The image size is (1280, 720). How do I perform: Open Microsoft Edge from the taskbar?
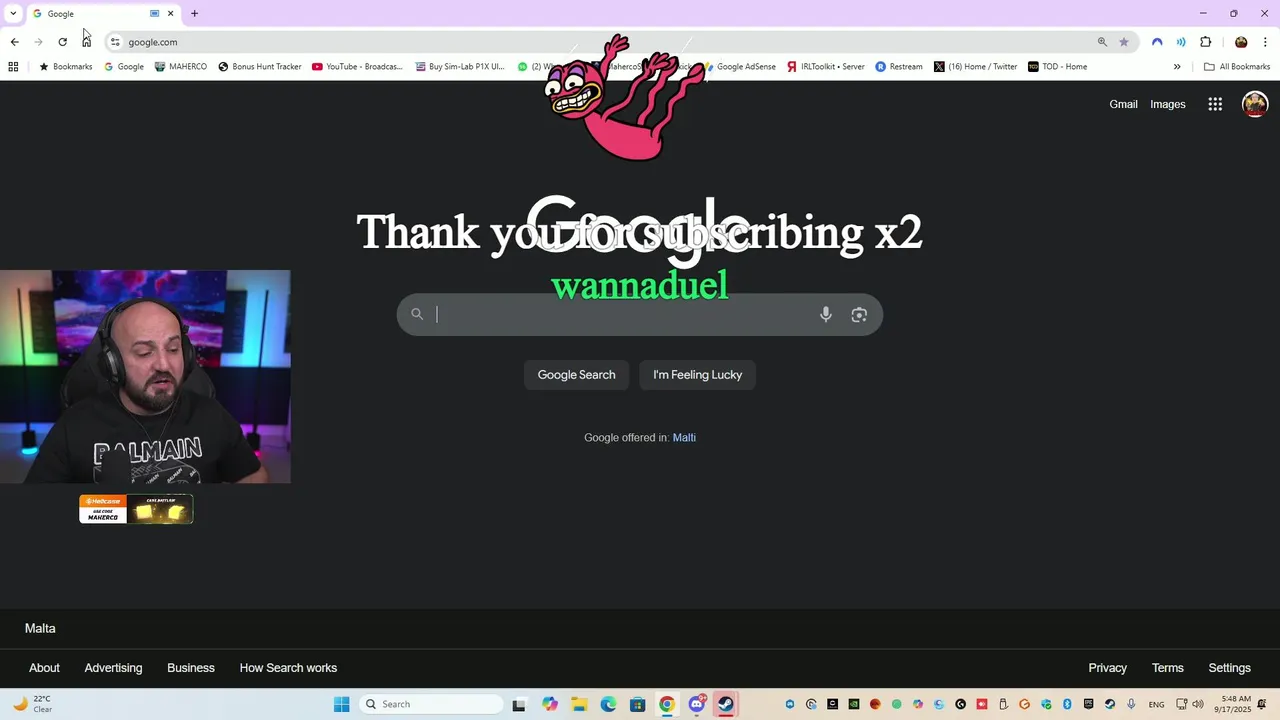point(608,704)
